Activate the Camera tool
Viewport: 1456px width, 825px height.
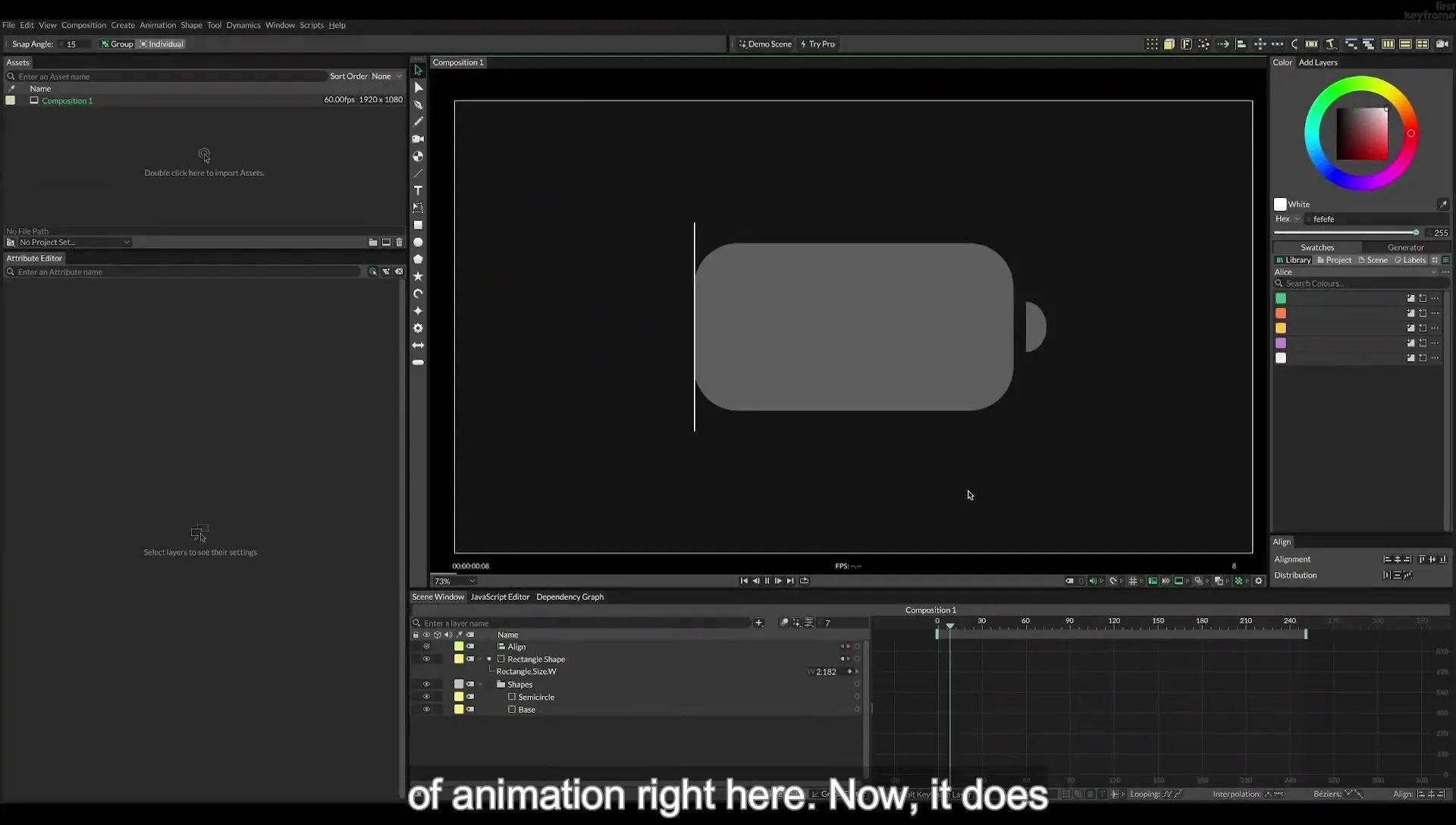tap(418, 139)
